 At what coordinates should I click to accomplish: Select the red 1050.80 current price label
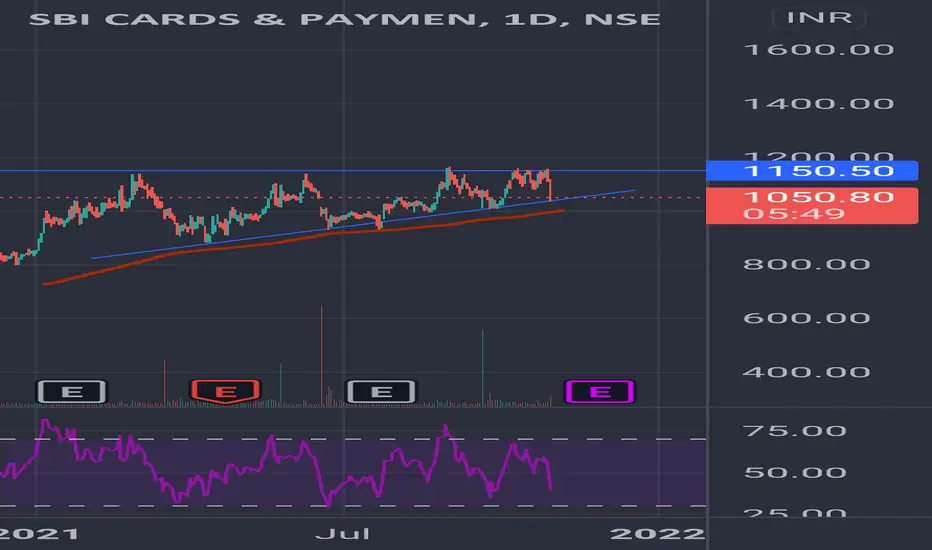pyautogui.click(x=812, y=205)
